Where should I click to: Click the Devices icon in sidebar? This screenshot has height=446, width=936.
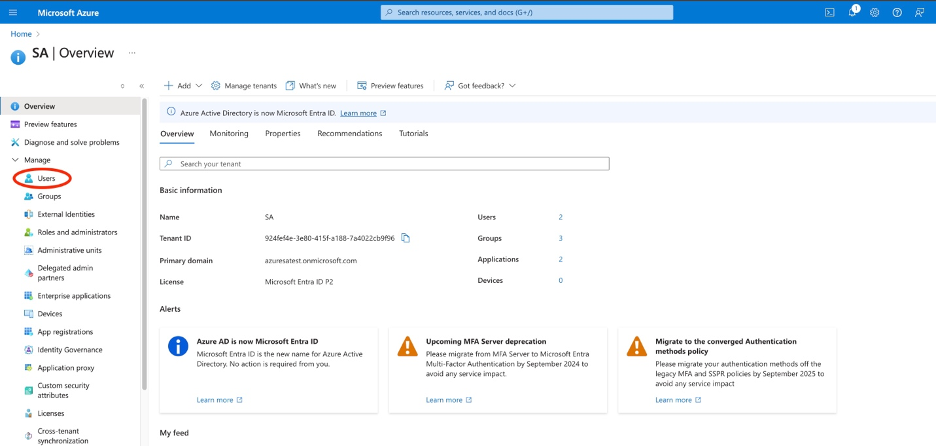tap(28, 313)
